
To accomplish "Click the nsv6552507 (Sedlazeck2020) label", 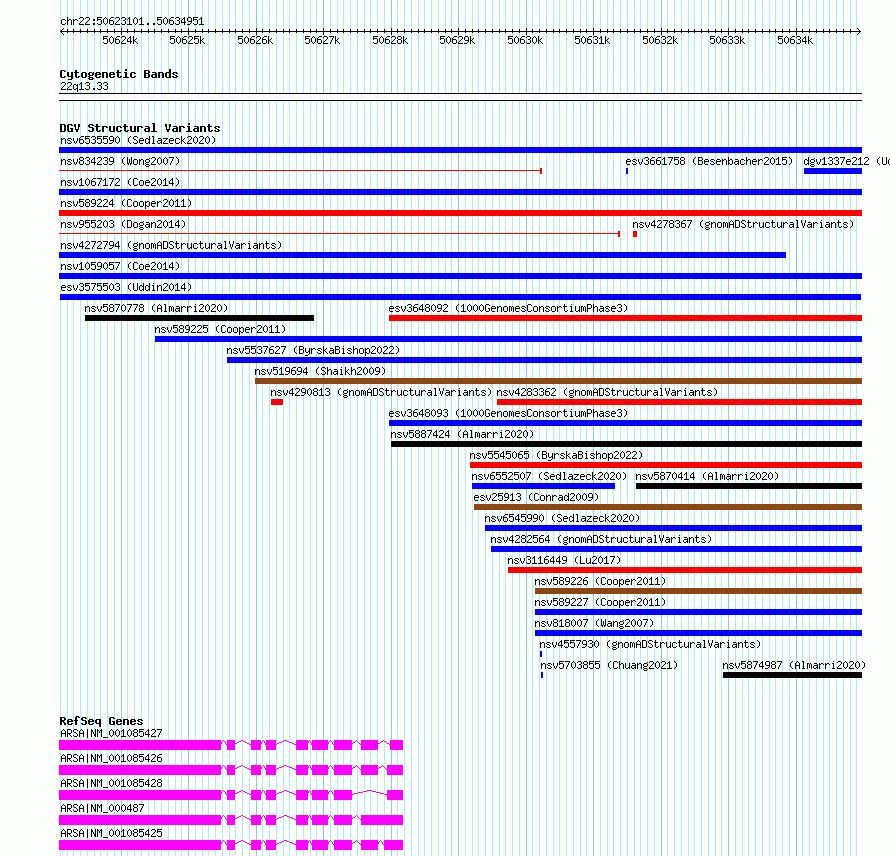I will (549, 476).
